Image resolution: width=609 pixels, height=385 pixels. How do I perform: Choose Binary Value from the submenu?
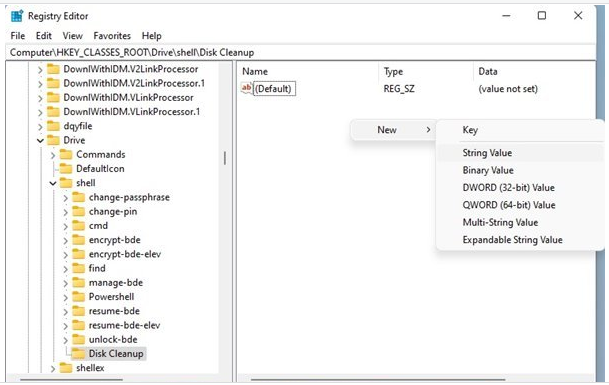520,170
